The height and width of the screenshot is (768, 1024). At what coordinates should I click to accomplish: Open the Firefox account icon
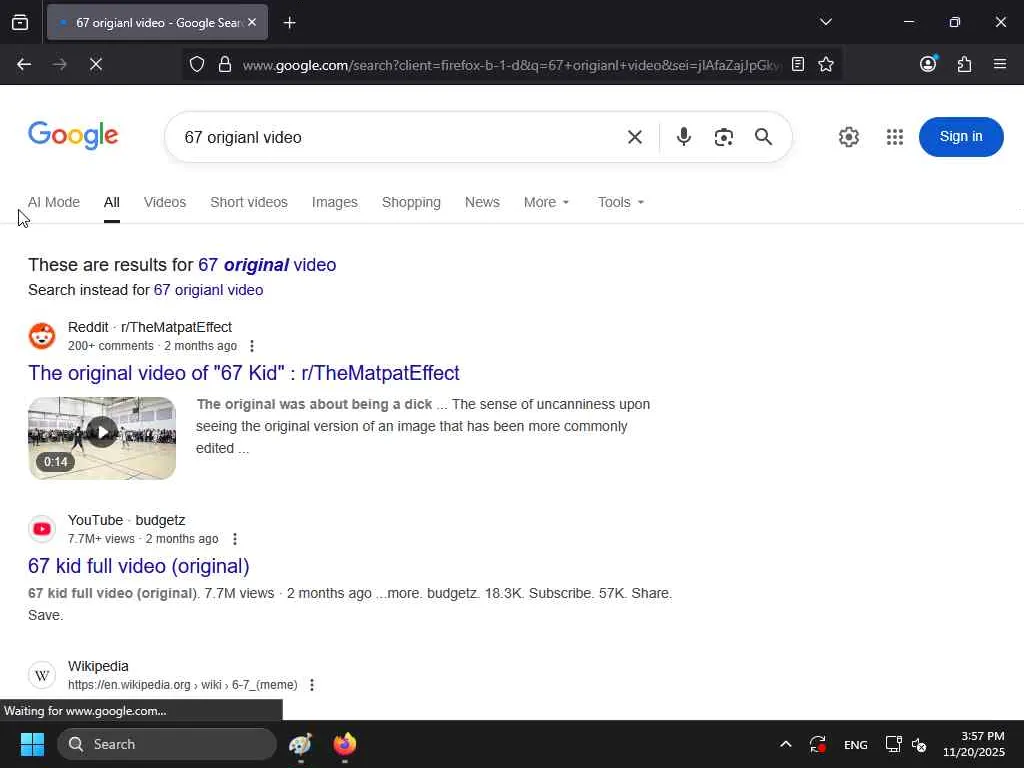click(928, 63)
